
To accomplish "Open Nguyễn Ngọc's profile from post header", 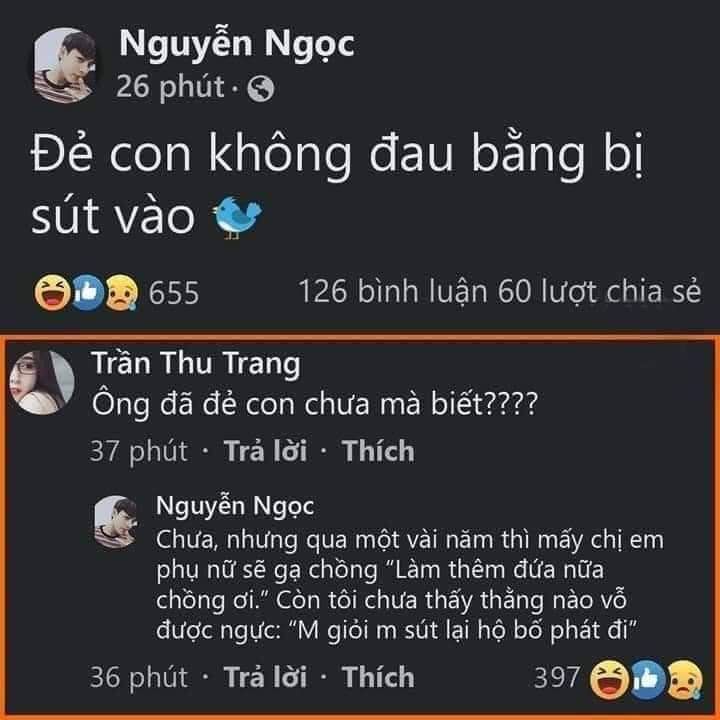I will point(236,45).
